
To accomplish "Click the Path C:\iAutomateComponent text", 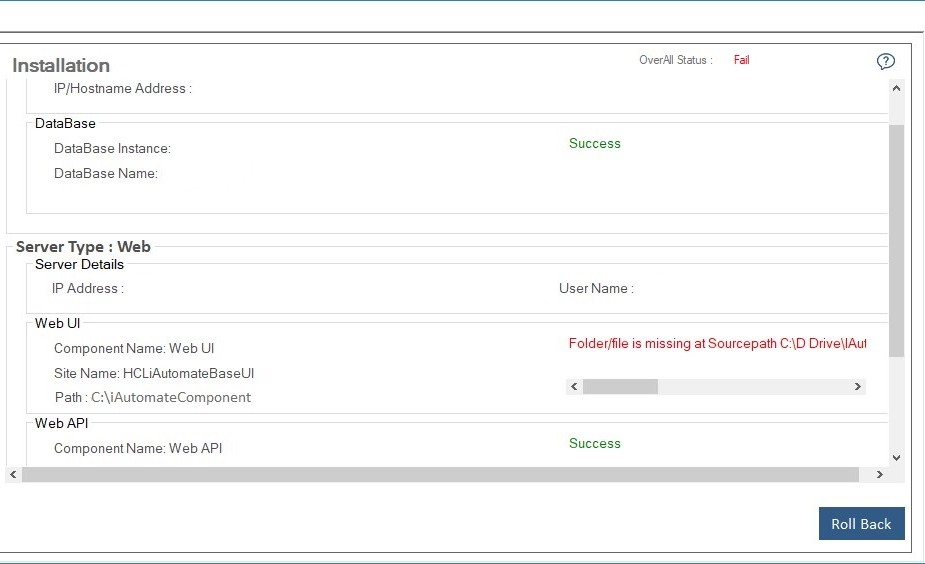I will coord(152,397).
